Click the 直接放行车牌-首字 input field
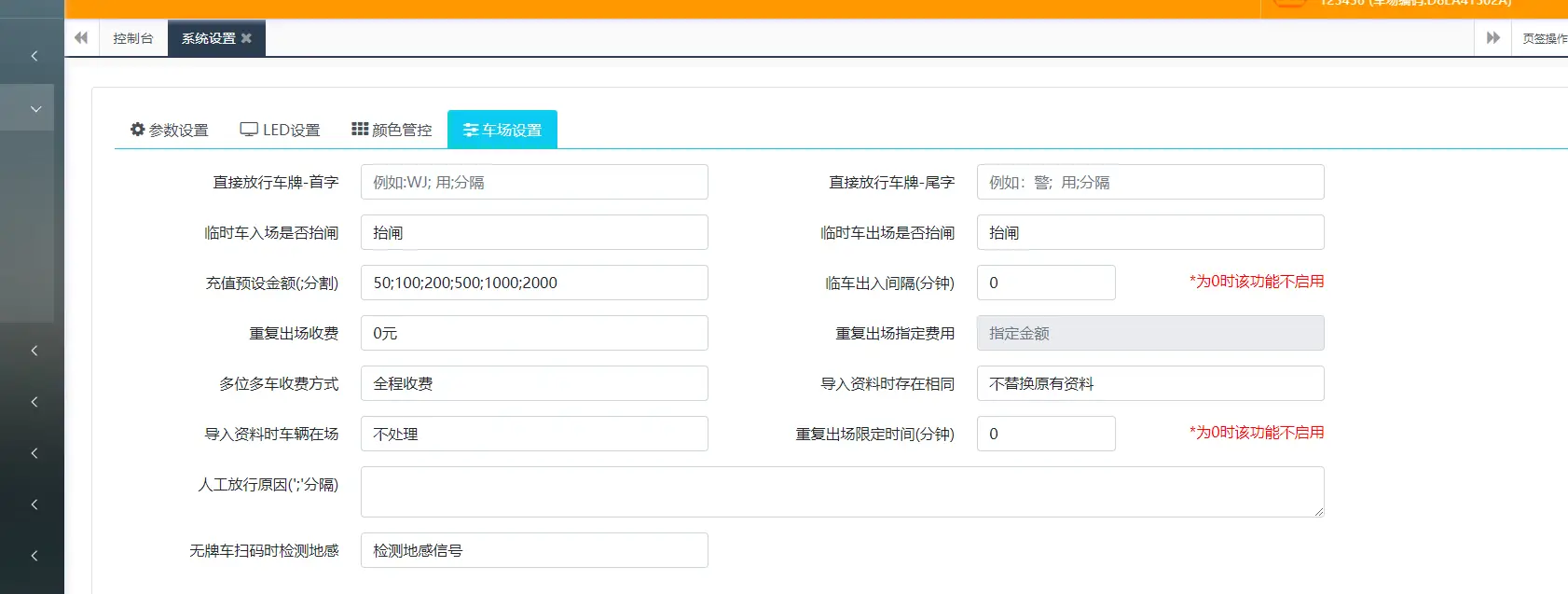 point(534,182)
